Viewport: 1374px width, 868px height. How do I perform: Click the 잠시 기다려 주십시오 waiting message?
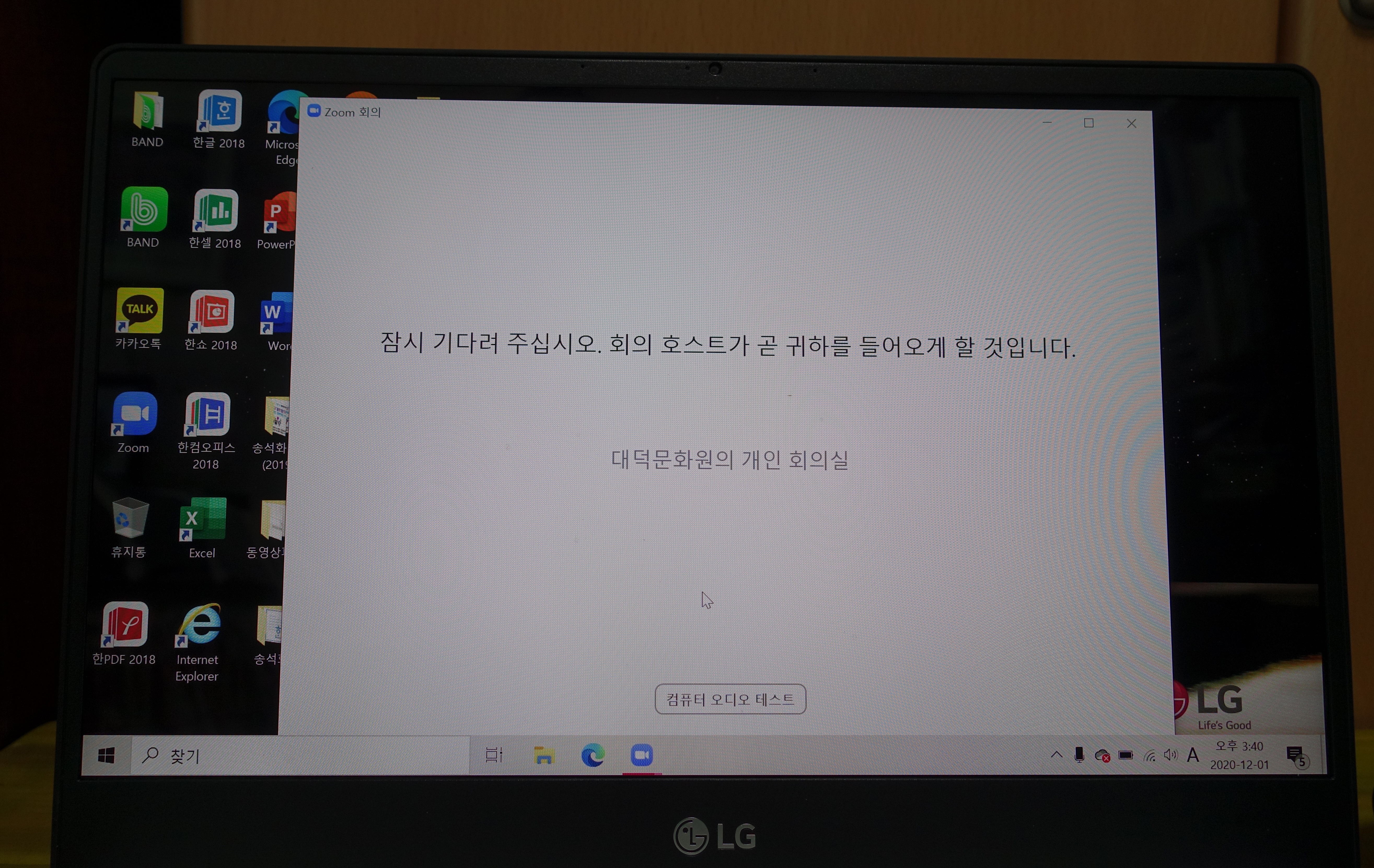[728, 345]
